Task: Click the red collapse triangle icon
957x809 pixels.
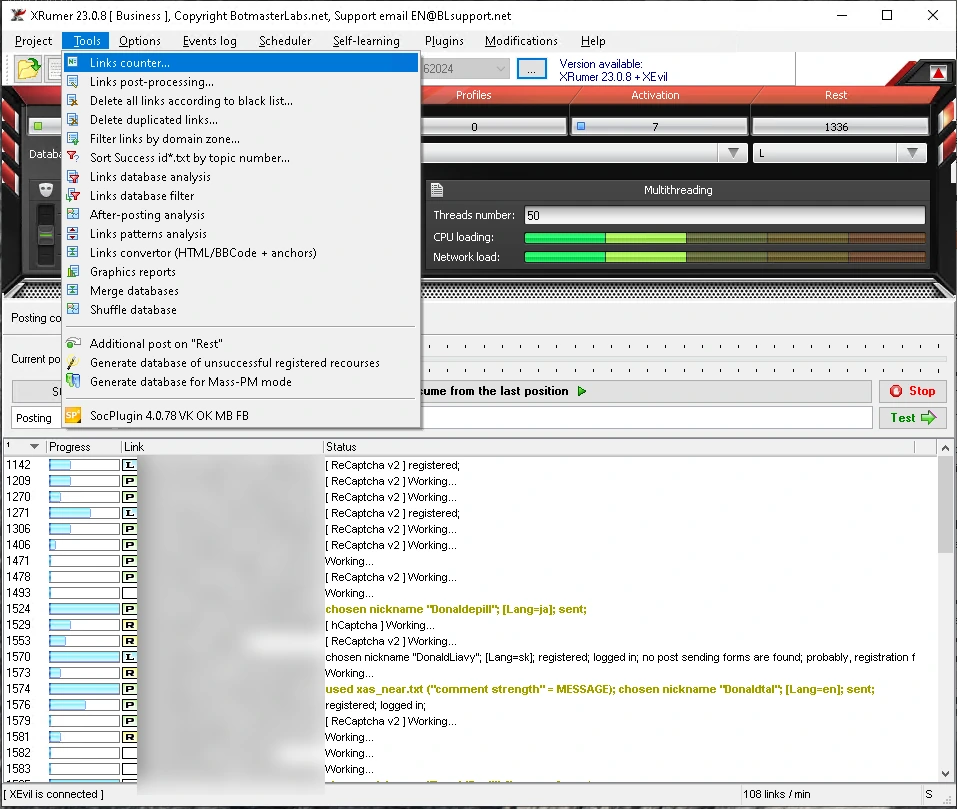Action: (938, 73)
